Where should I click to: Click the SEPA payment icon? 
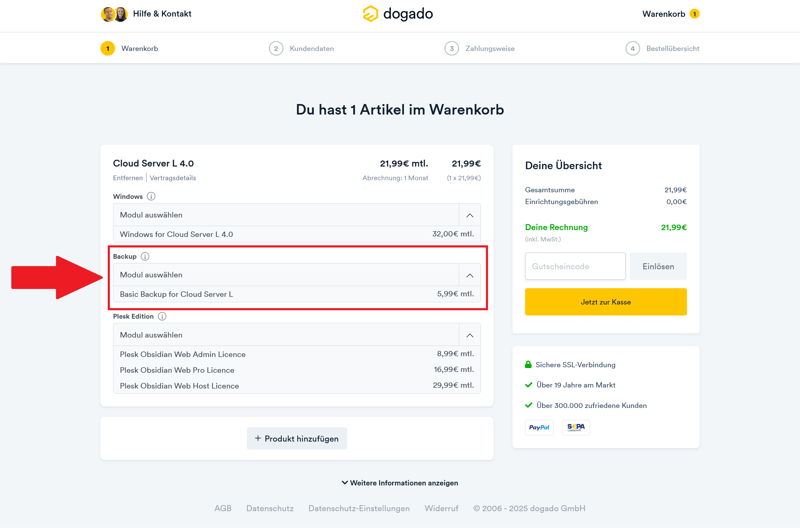tap(575, 427)
